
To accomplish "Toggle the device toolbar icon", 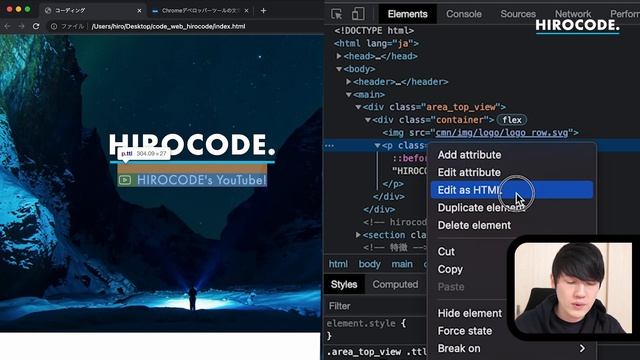I will (x=358, y=14).
